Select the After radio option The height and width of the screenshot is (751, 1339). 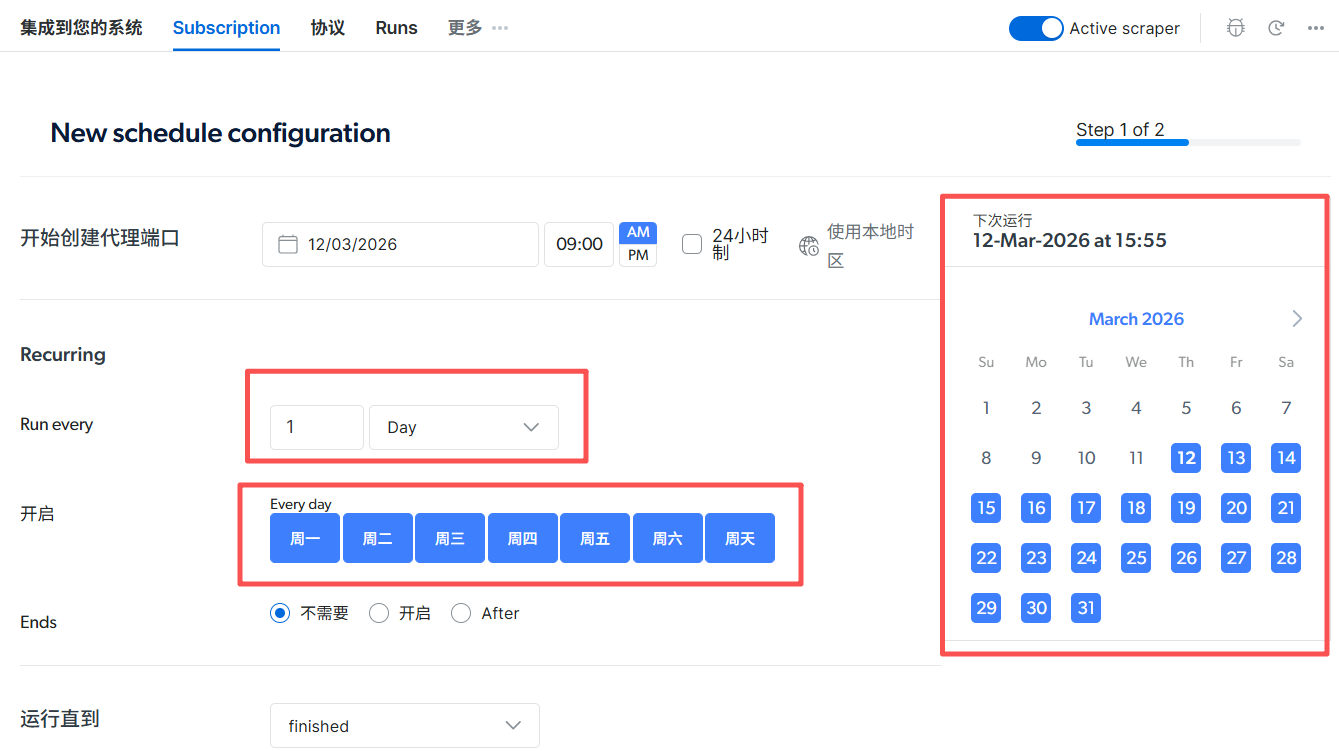coord(461,613)
